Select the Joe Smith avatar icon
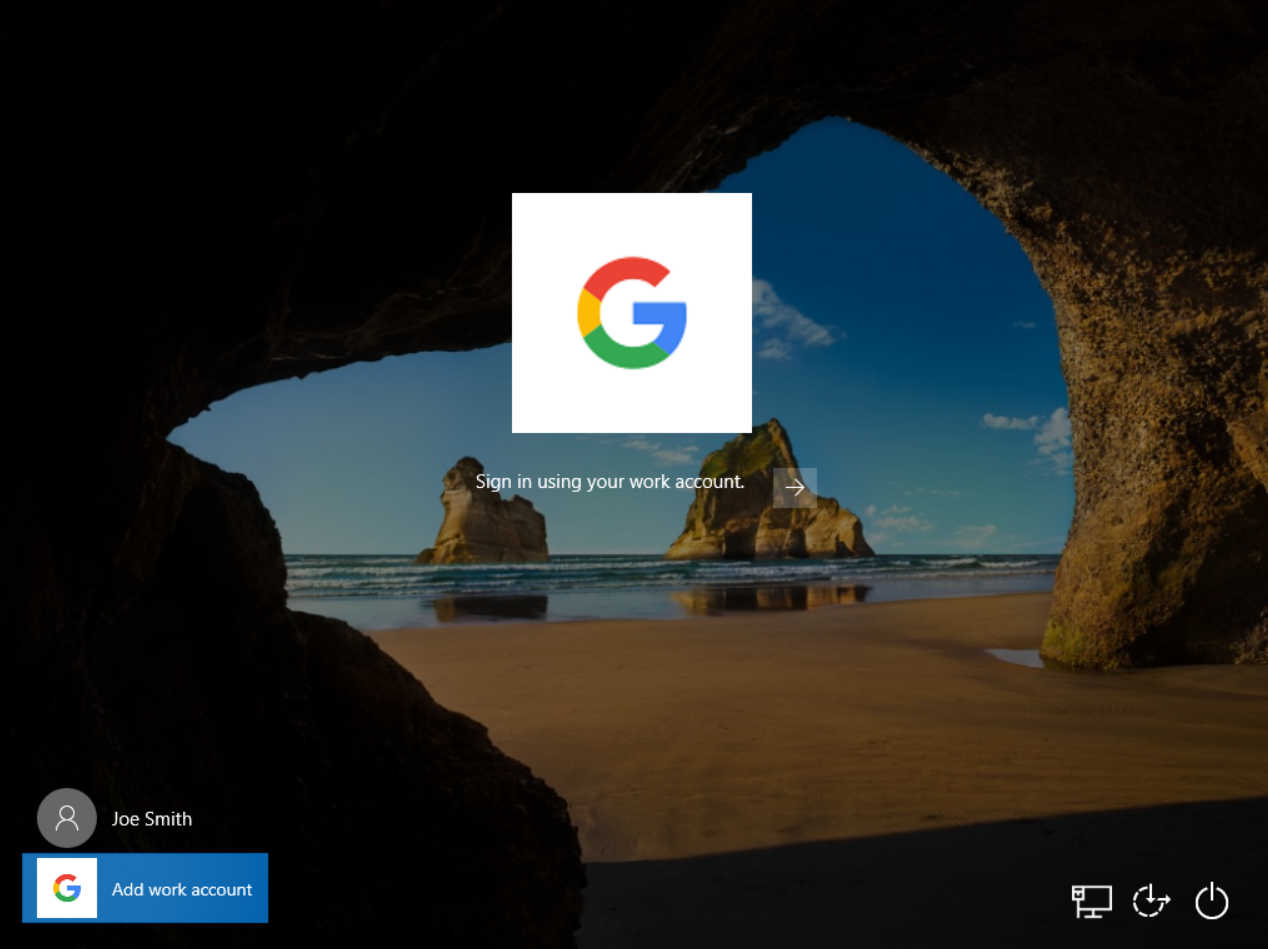Screen dimensions: 1268x949 tap(66, 818)
